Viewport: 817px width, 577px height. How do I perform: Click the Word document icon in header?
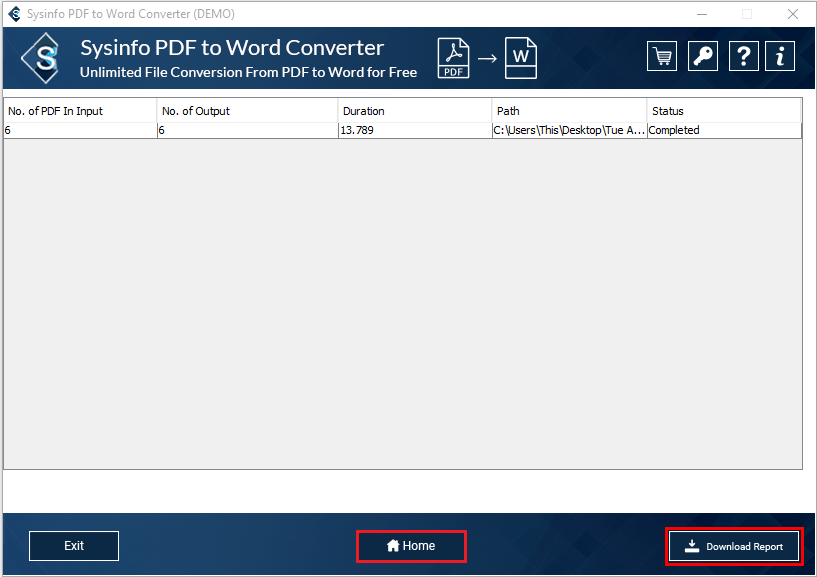[520, 58]
